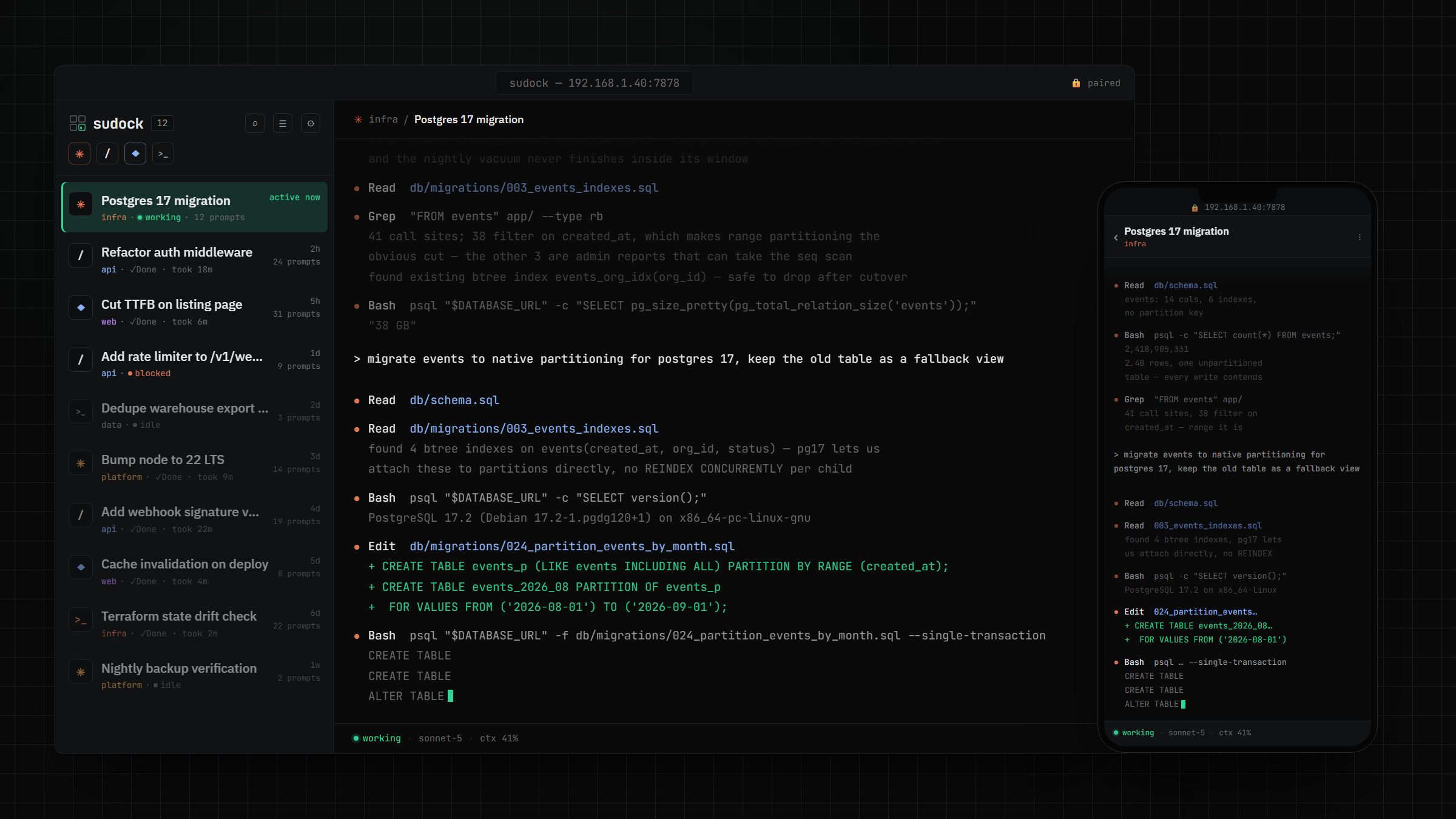Screen dimensions: 1456x819
Task: Tap ctx 41% in phone footer
Action: 1235,733
